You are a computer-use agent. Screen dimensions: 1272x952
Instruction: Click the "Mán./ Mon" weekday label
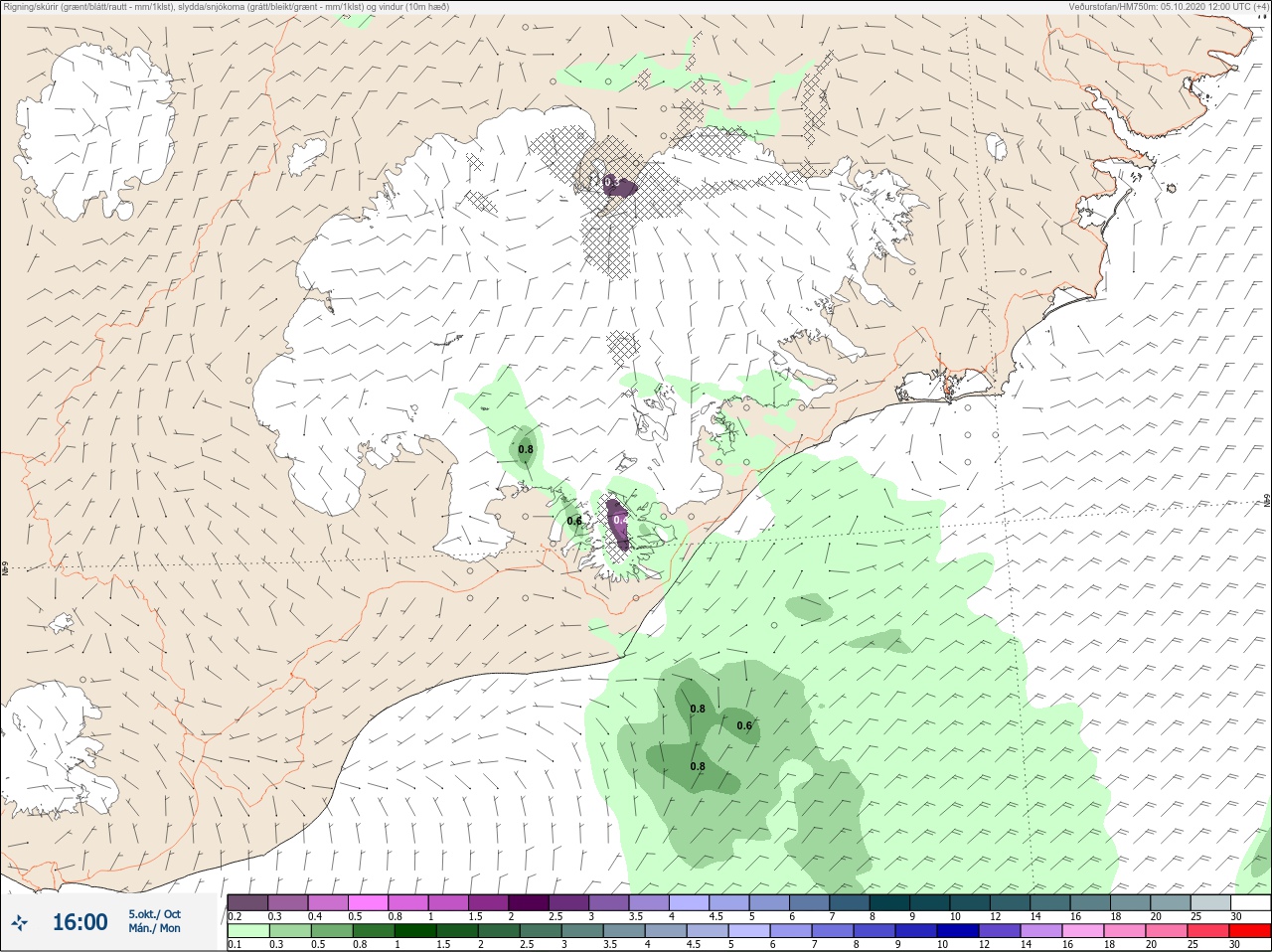click(x=154, y=928)
